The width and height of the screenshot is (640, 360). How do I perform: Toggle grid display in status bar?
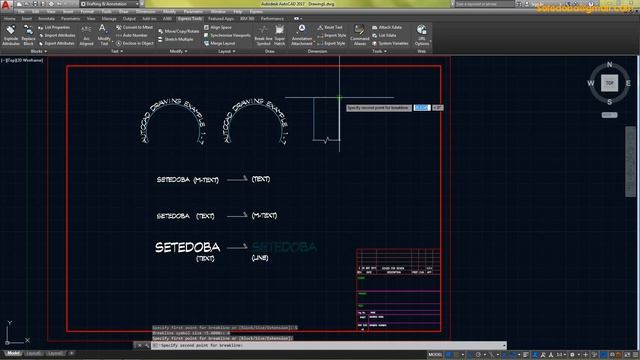click(448, 355)
